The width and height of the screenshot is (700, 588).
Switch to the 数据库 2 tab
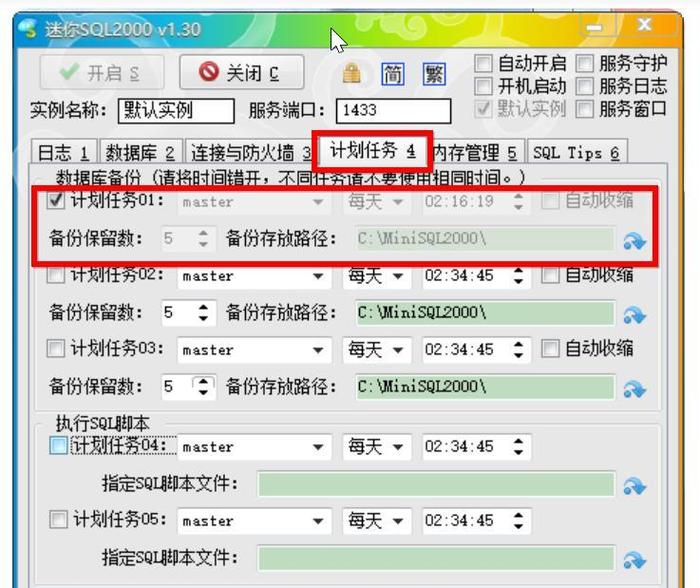click(x=140, y=152)
